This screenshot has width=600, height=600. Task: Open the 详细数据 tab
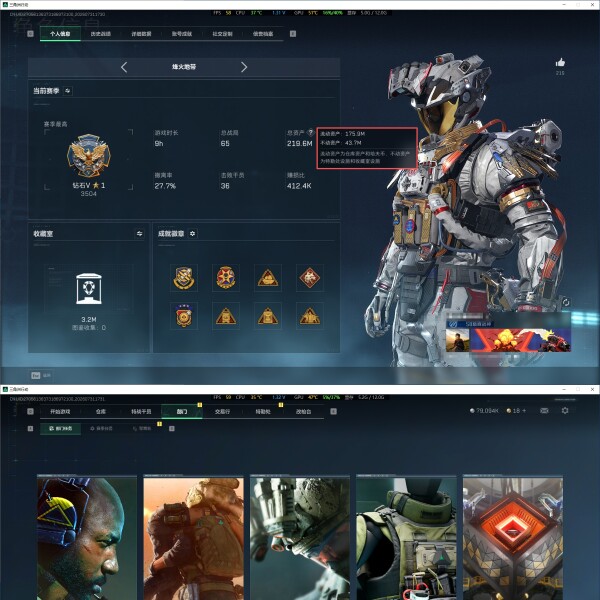pos(141,34)
